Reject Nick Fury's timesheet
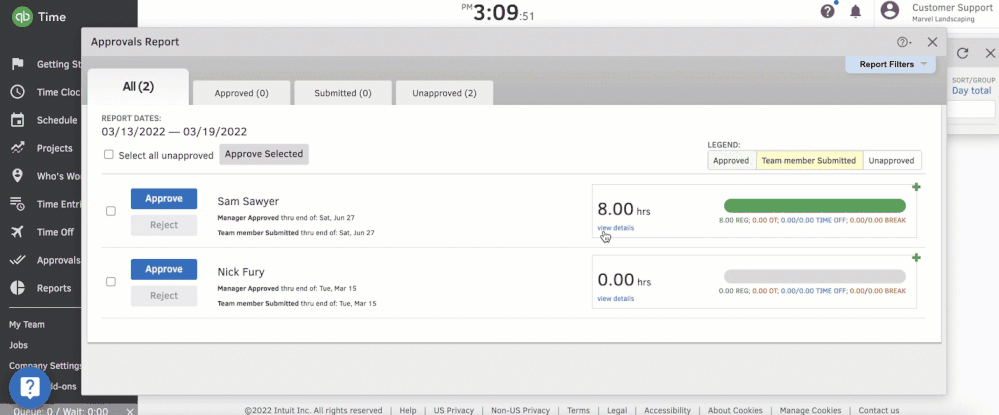 (x=164, y=296)
